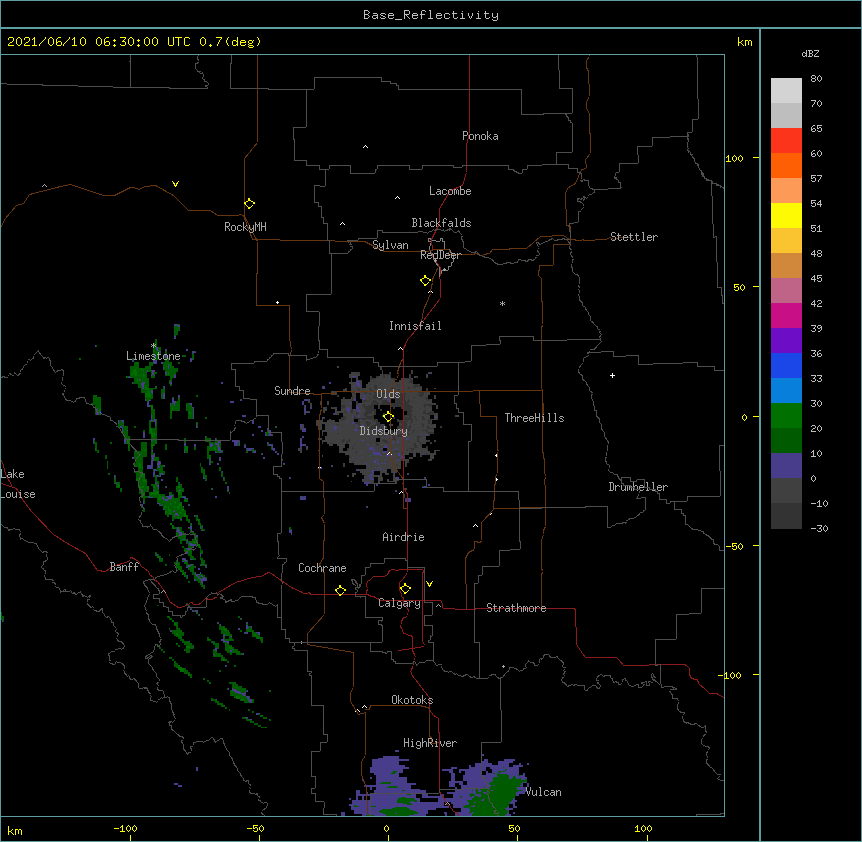The image size is (862, 842).
Task: Click the RockyMH label
Action: pos(245,227)
